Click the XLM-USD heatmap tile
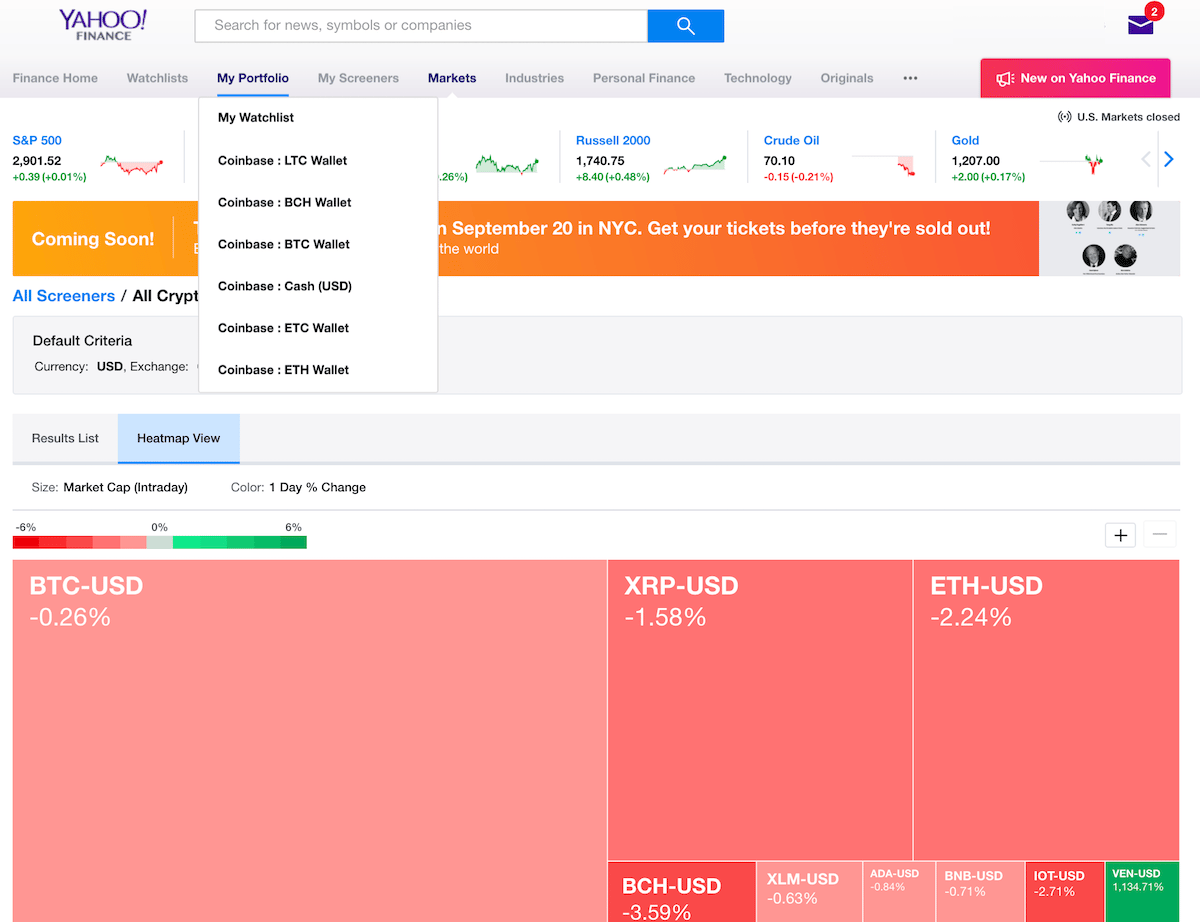 coord(809,892)
